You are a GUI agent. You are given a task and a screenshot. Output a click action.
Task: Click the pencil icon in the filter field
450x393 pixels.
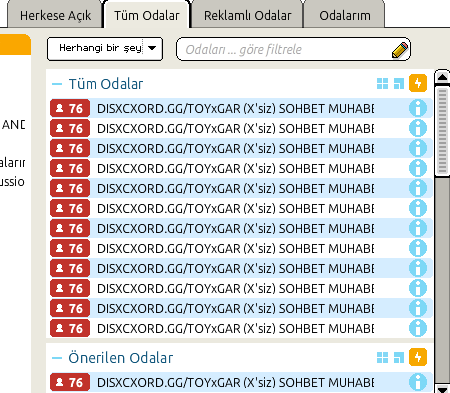(x=400, y=50)
